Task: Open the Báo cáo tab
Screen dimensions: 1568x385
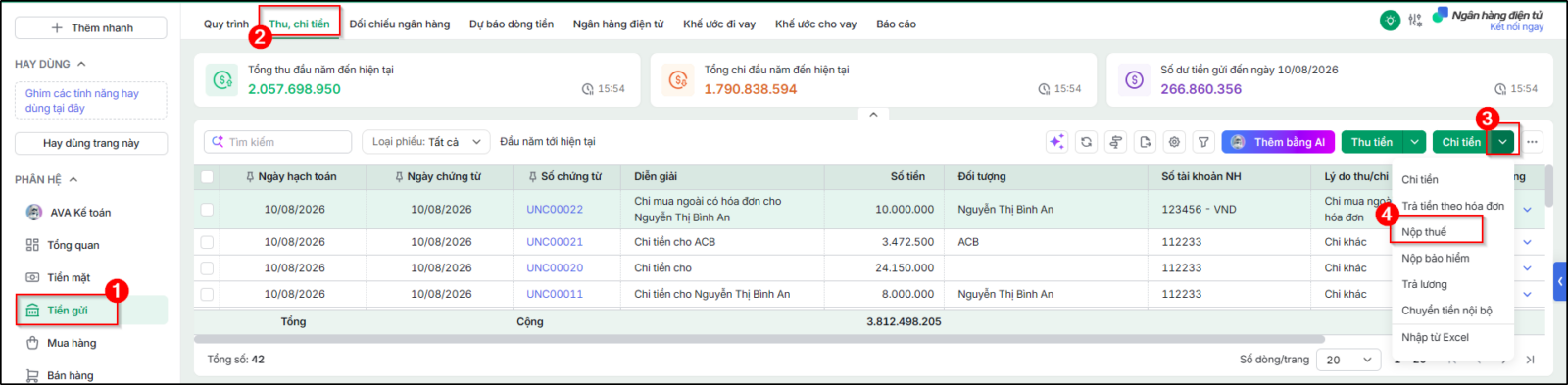Action: 896,24
